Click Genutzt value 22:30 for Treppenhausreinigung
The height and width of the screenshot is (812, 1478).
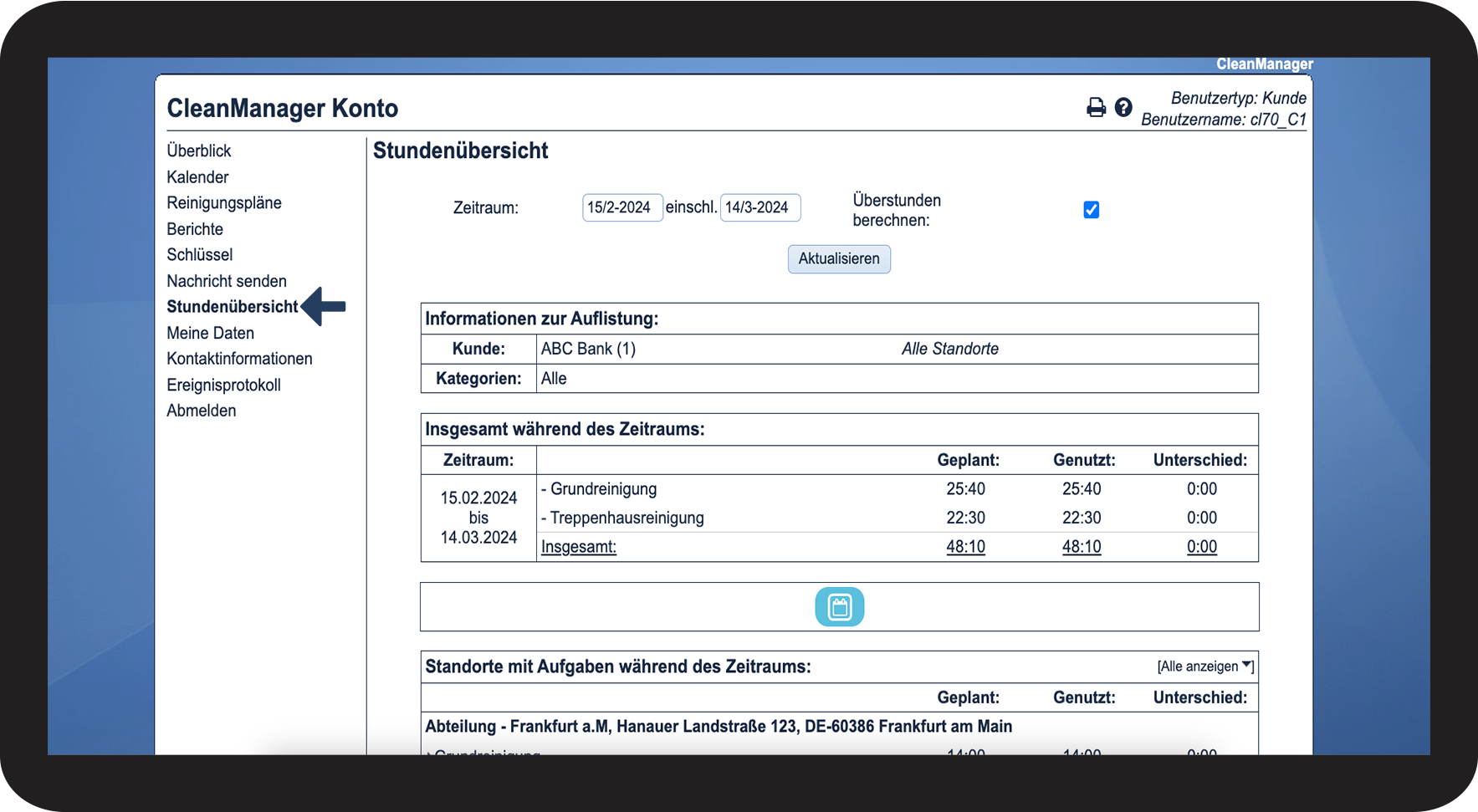pos(1082,518)
